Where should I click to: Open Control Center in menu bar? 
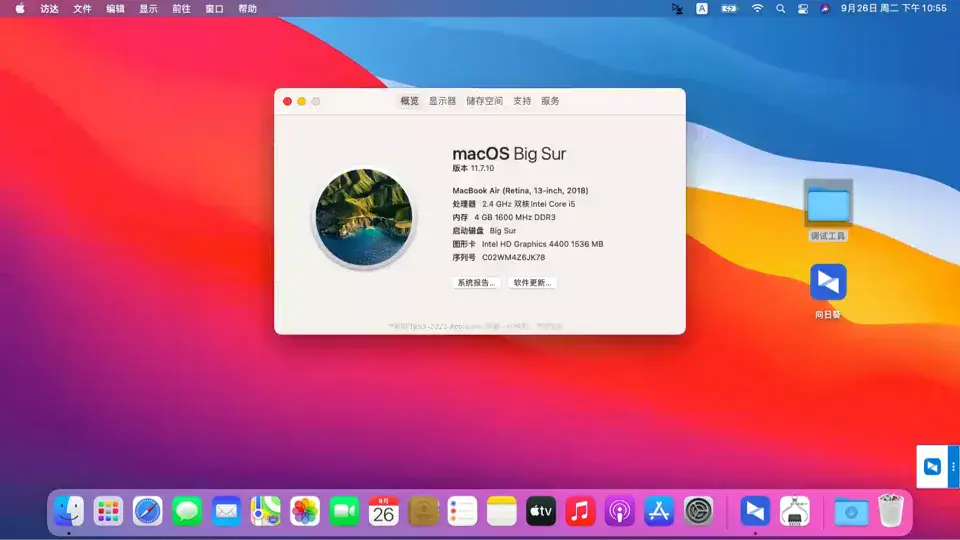(x=803, y=9)
